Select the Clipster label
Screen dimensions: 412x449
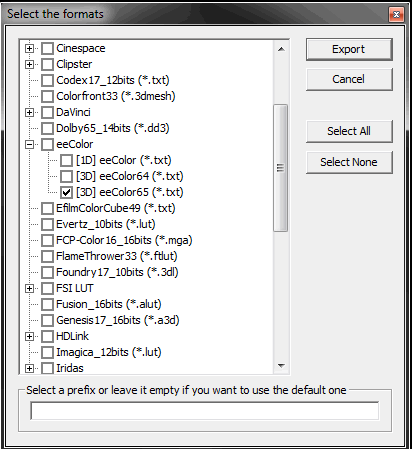pyautogui.click(x=74, y=64)
